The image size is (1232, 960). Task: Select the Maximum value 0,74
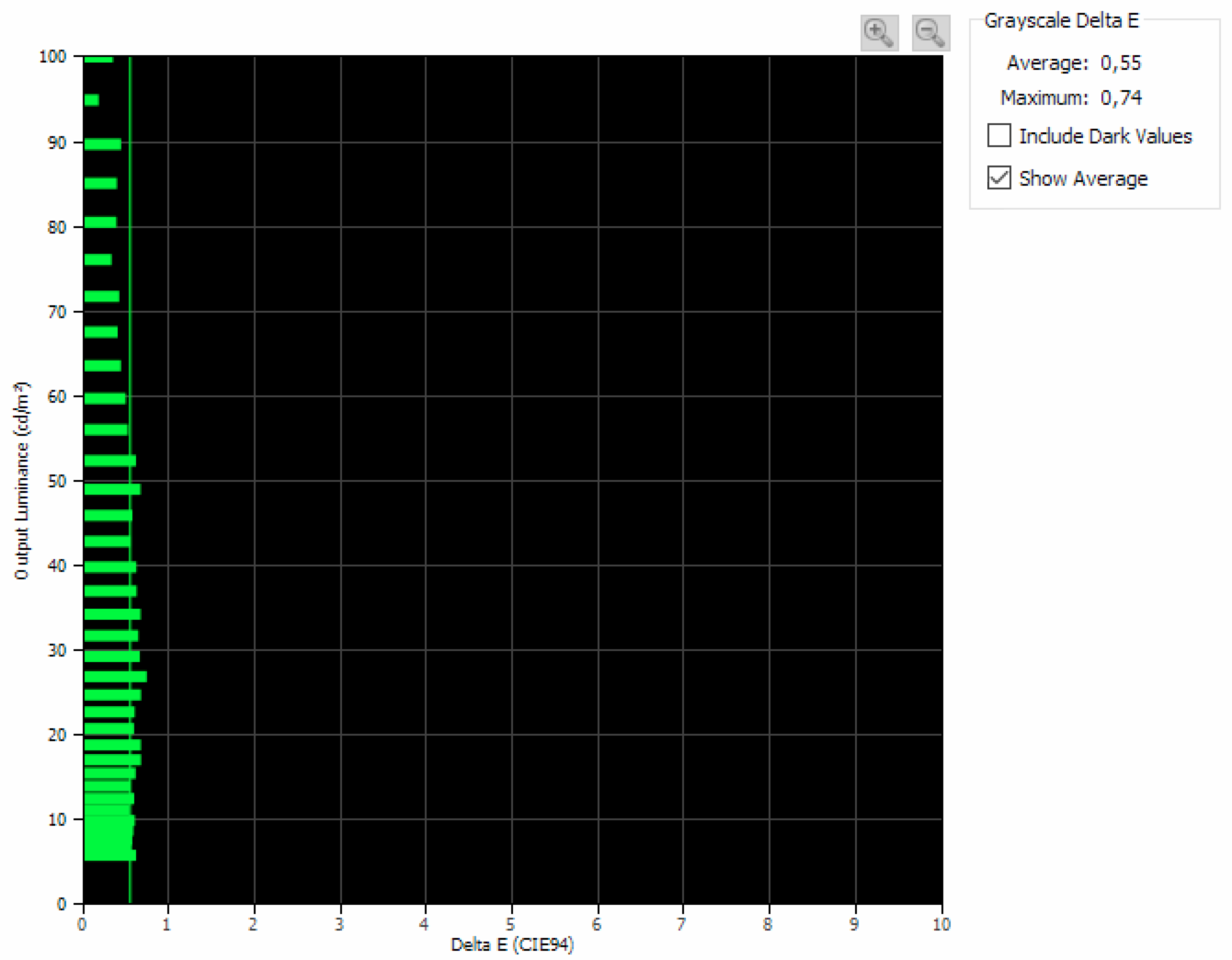(1121, 97)
